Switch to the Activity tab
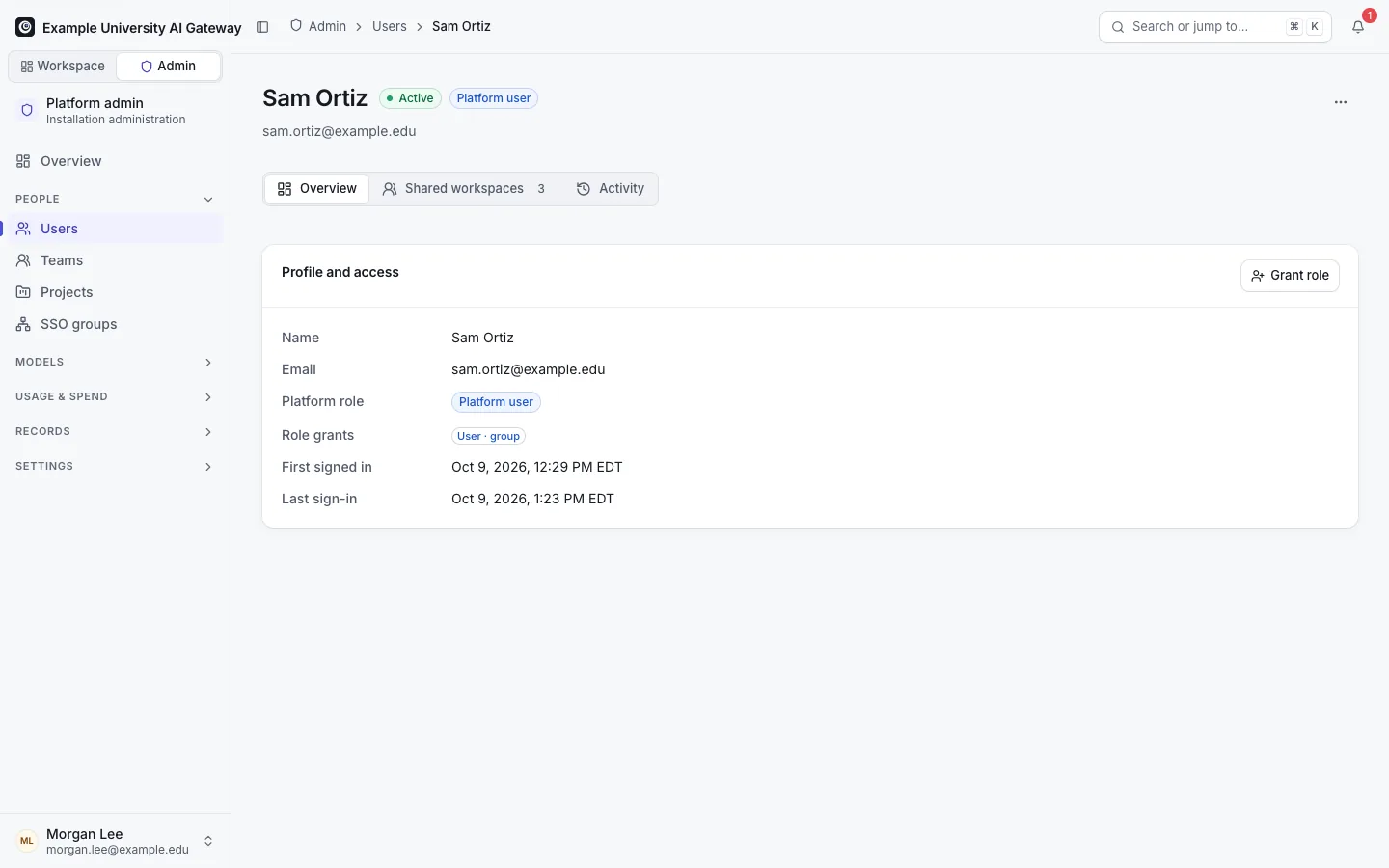Screen dimensions: 1389x868 [x=610, y=189]
